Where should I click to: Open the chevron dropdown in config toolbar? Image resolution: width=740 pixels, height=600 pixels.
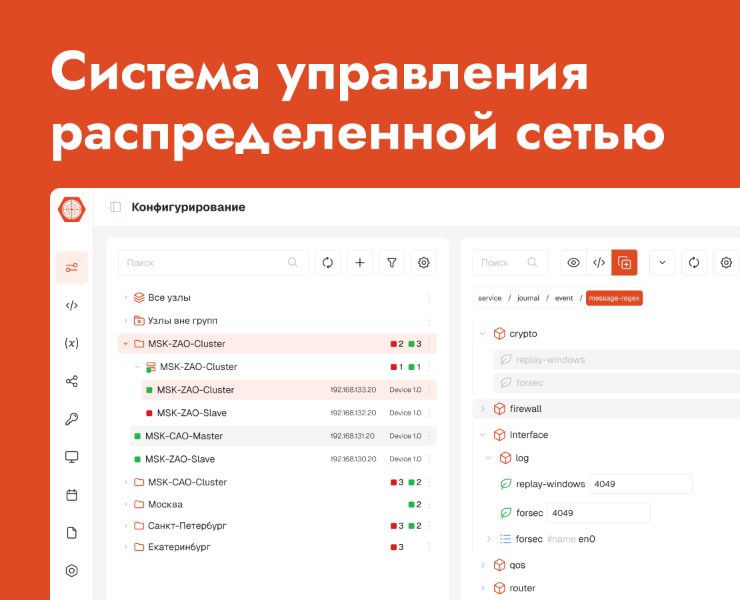coord(662,262)
